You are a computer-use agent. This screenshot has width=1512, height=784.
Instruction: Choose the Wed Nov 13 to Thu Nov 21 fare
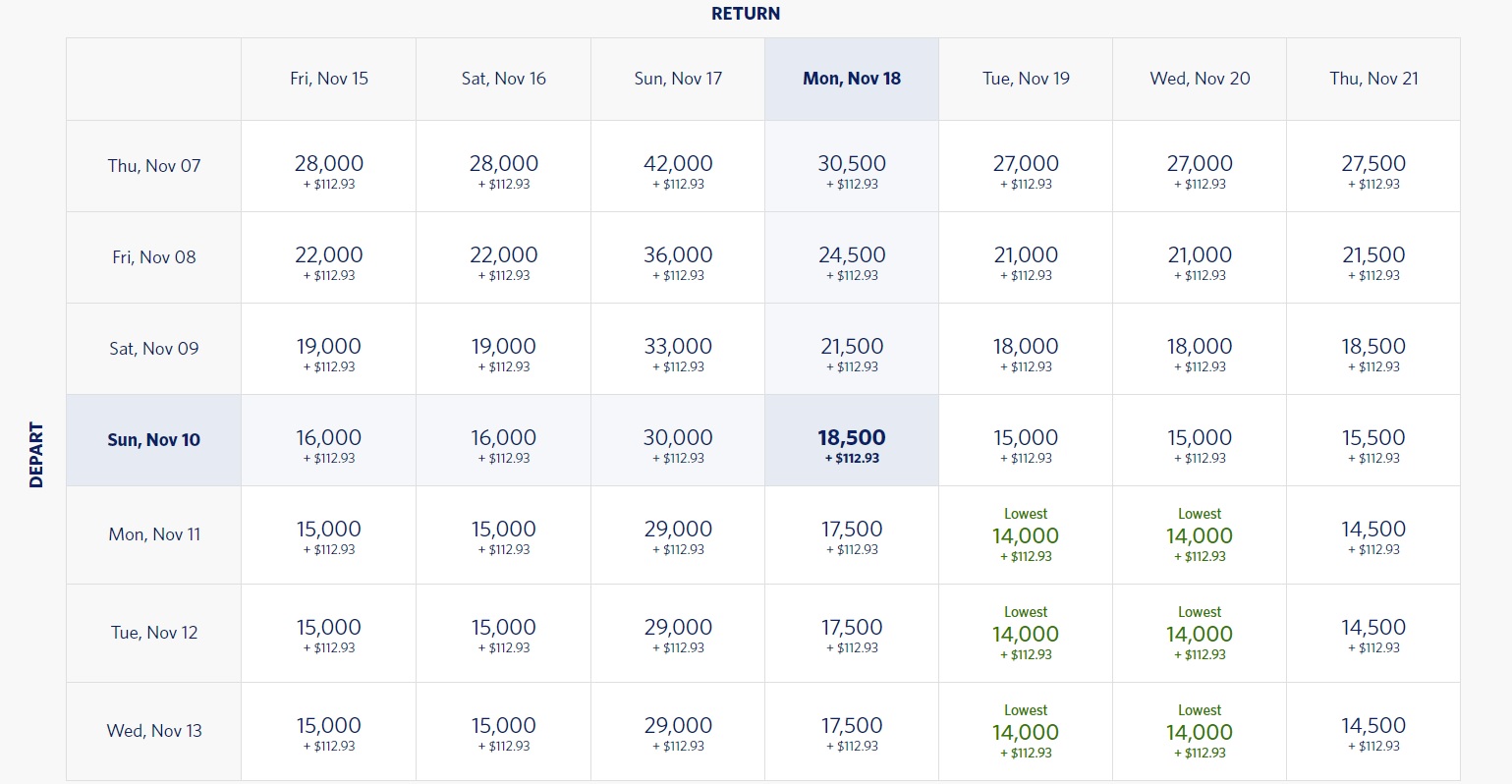point(1373,732)
